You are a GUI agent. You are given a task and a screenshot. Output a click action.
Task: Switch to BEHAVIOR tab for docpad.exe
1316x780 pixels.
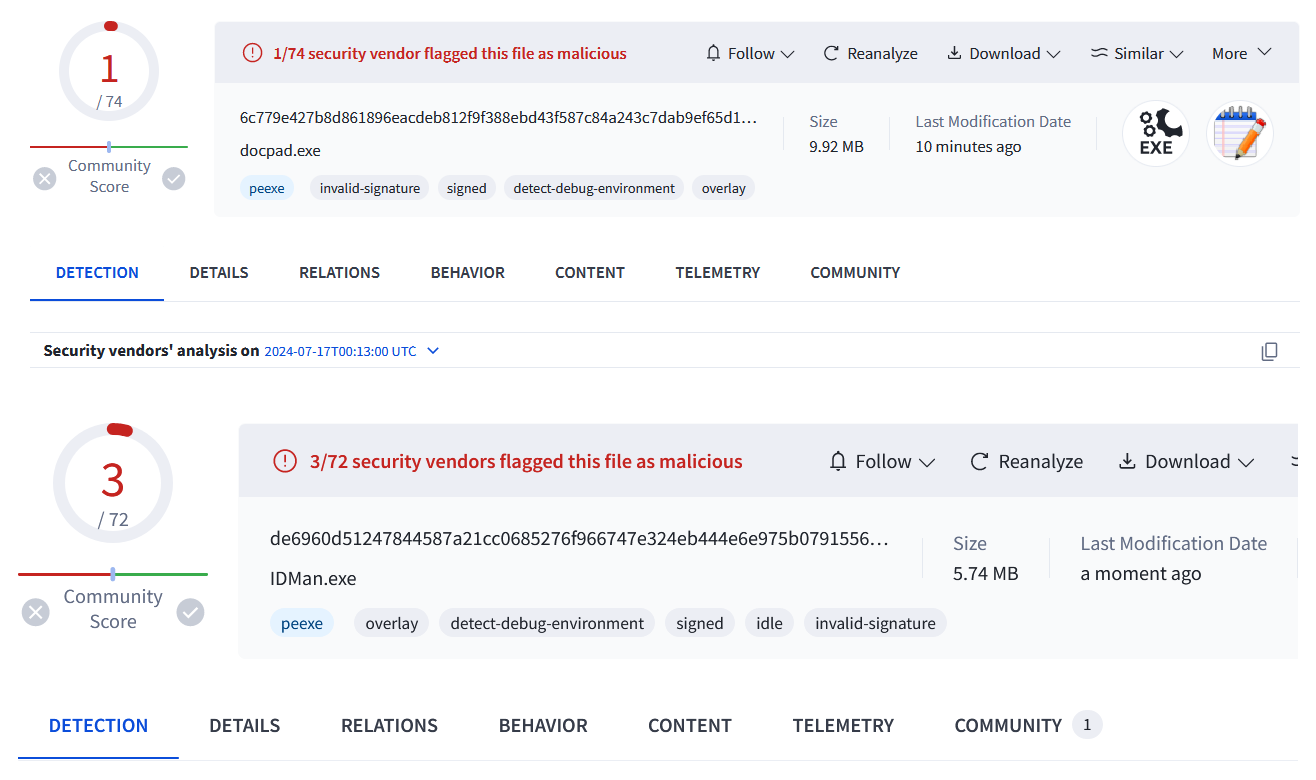(468, 272)
